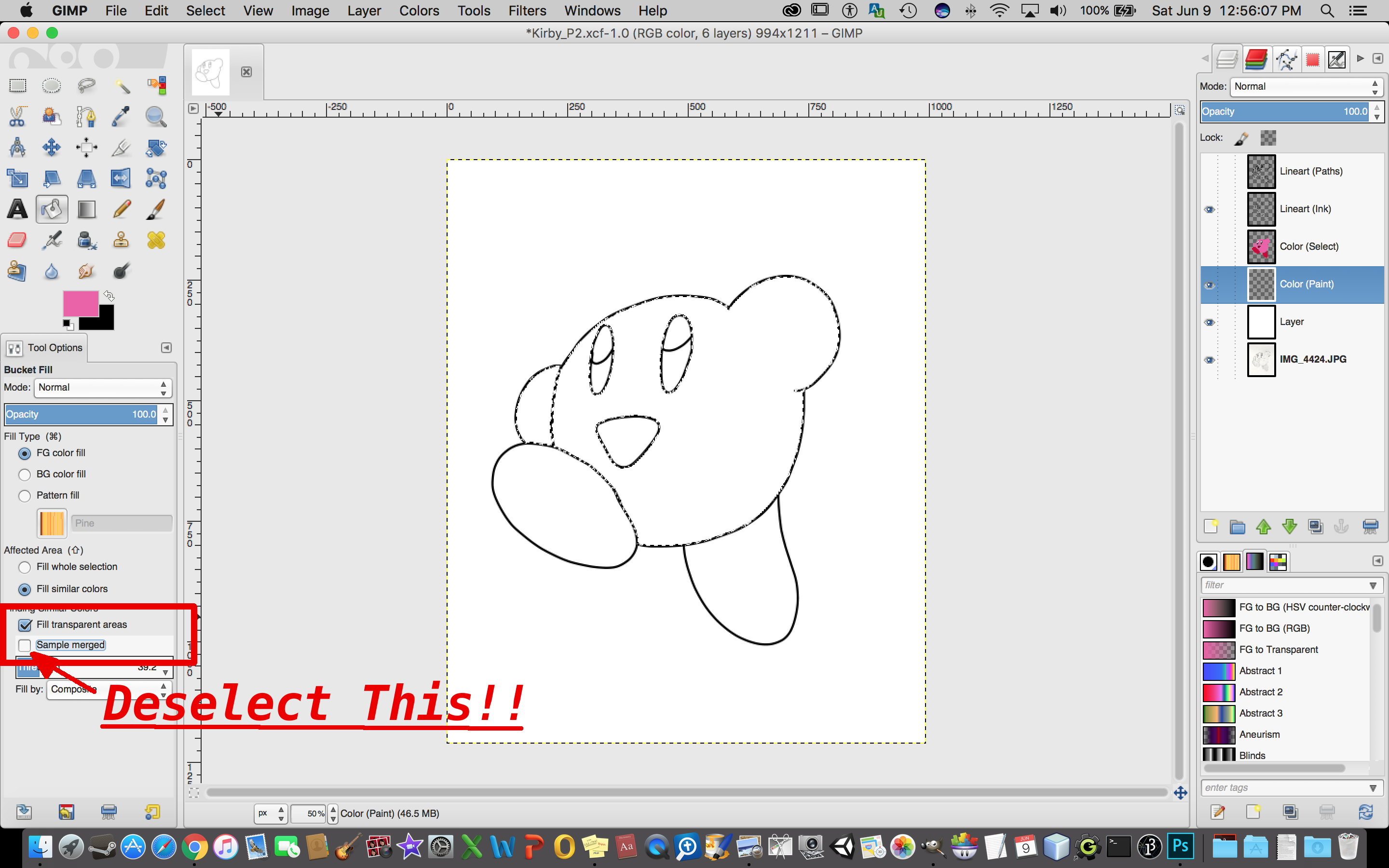Open the Colors menu
The image size is (1389, 868).
(419, 10)
